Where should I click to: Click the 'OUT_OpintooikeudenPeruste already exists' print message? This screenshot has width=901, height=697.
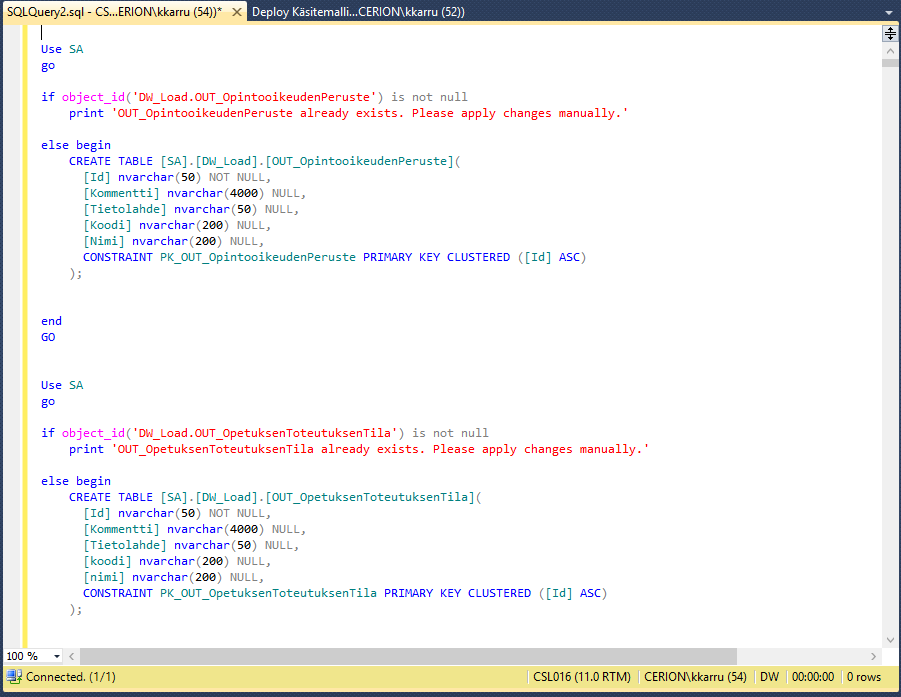(x=372, y=113)
